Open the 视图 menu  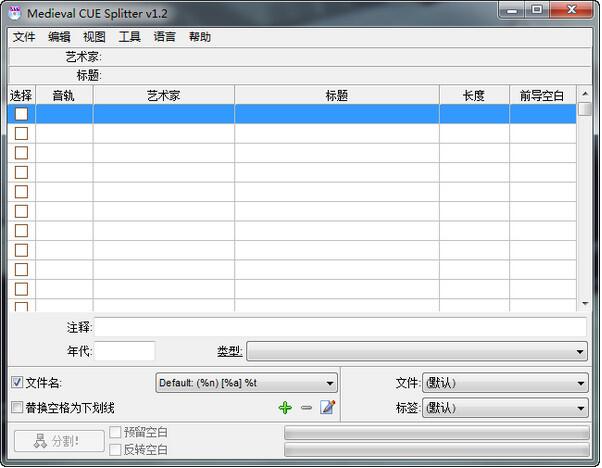pos(94,37)
